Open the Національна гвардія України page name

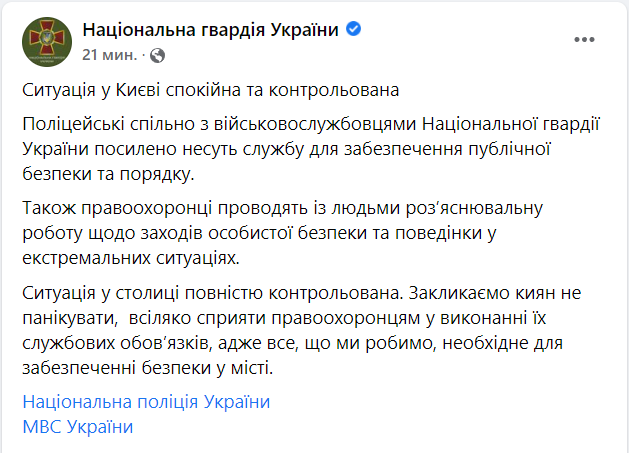[211, 28]
